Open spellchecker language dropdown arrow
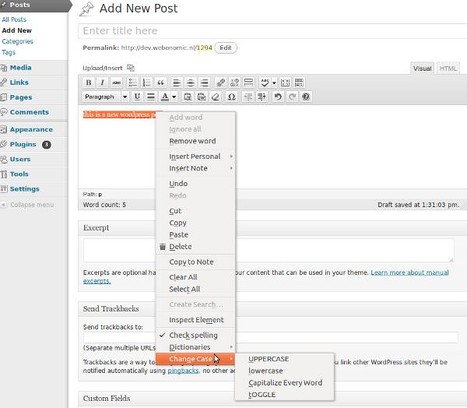 (274, 83)
